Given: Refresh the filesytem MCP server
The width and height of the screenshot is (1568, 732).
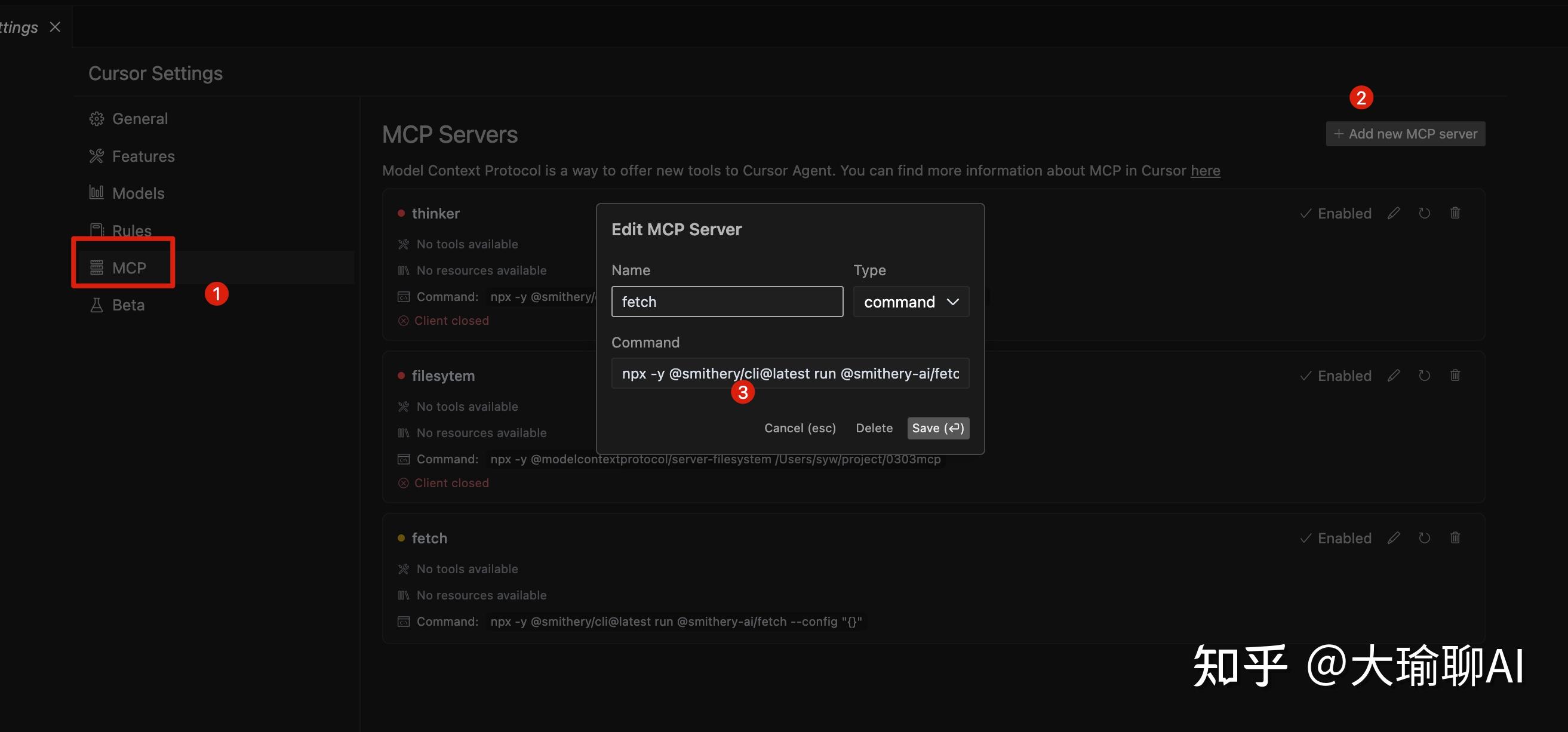Looking at the screenshot, I should 1424,376.
